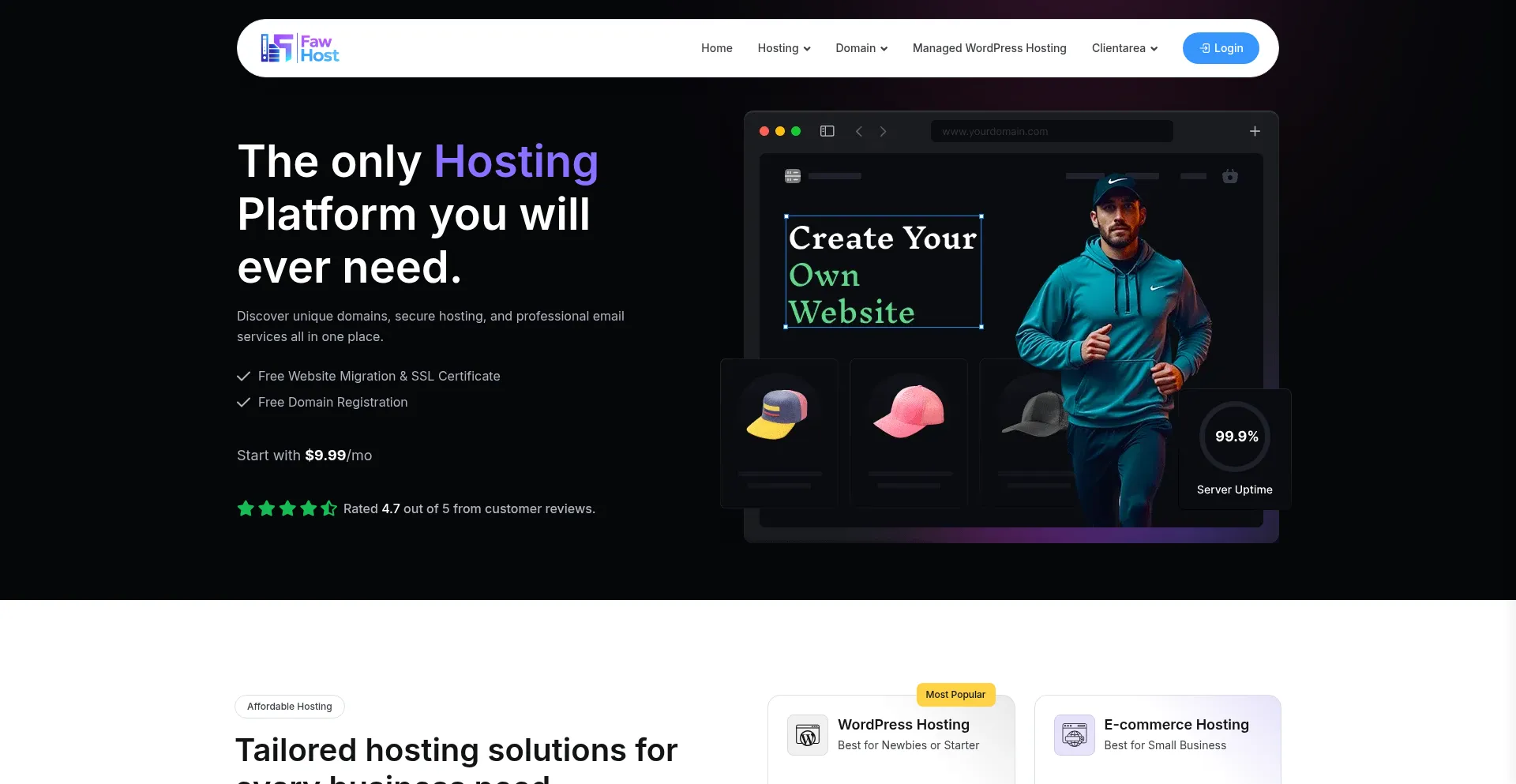Click the www.yourdomain.com address bar
1516x784 pixels.
[x=1052, y=131]
